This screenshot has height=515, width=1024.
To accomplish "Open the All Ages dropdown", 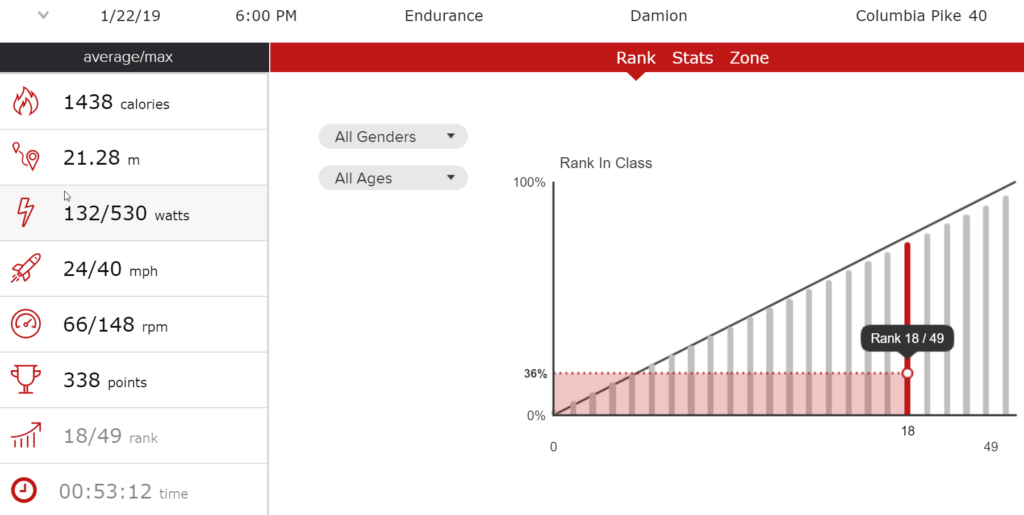I will (x=393, y=178).
